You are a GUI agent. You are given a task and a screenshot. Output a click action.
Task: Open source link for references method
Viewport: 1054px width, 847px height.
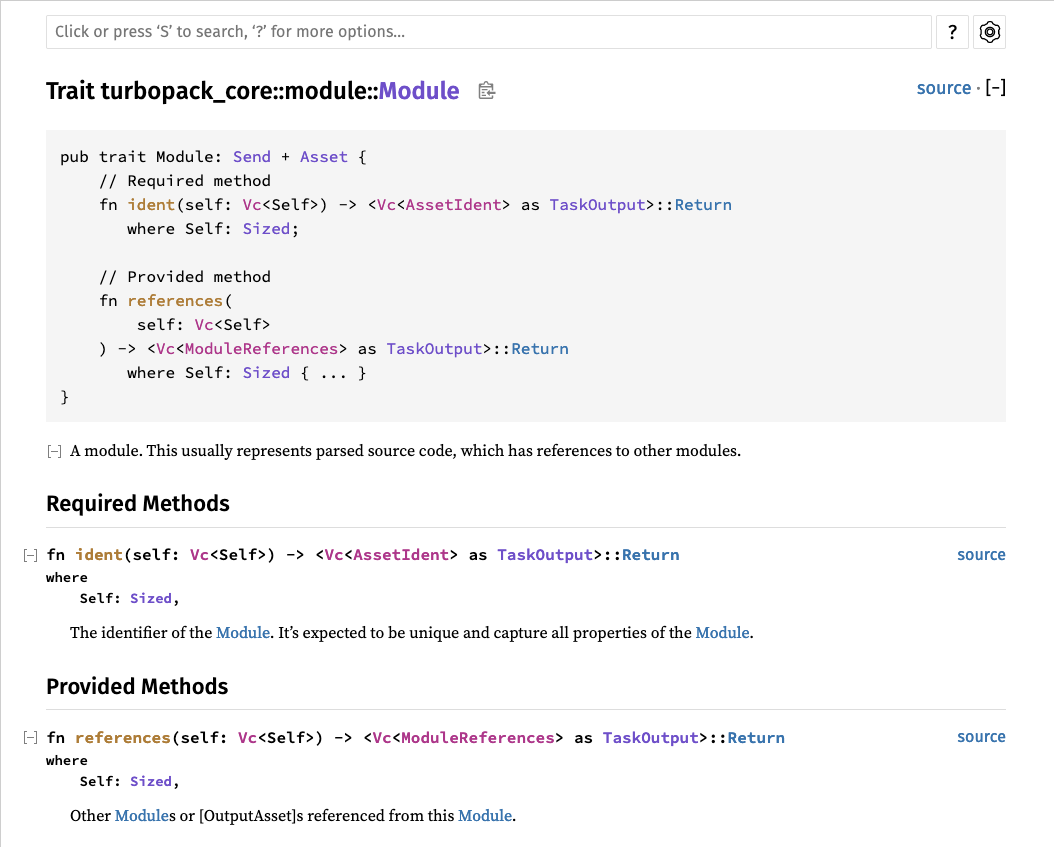click(981, 737)
